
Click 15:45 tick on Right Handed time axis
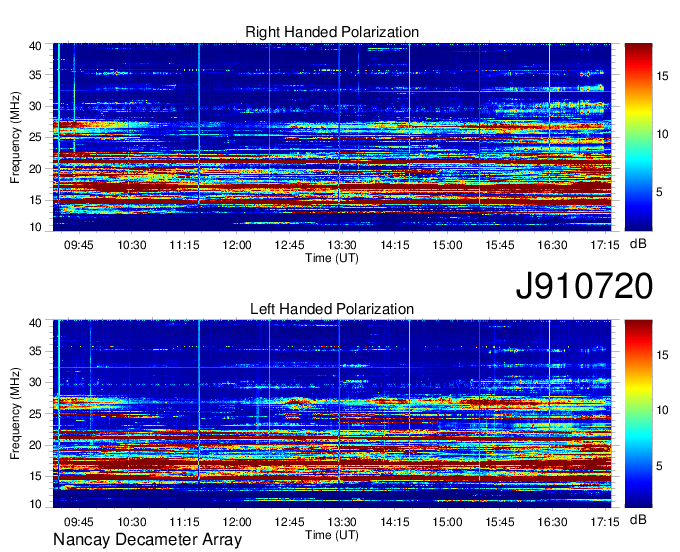(500, 245)
